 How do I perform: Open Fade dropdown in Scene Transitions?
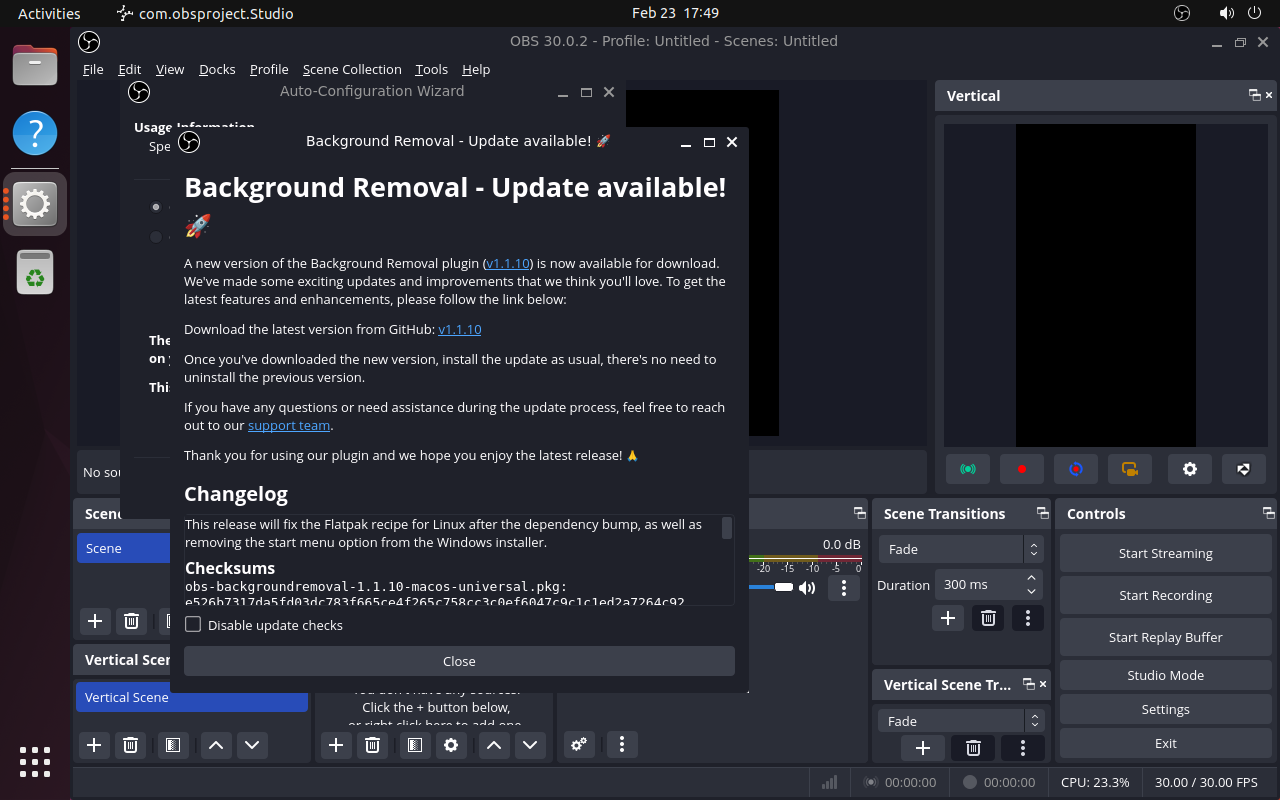coord(961,549)
